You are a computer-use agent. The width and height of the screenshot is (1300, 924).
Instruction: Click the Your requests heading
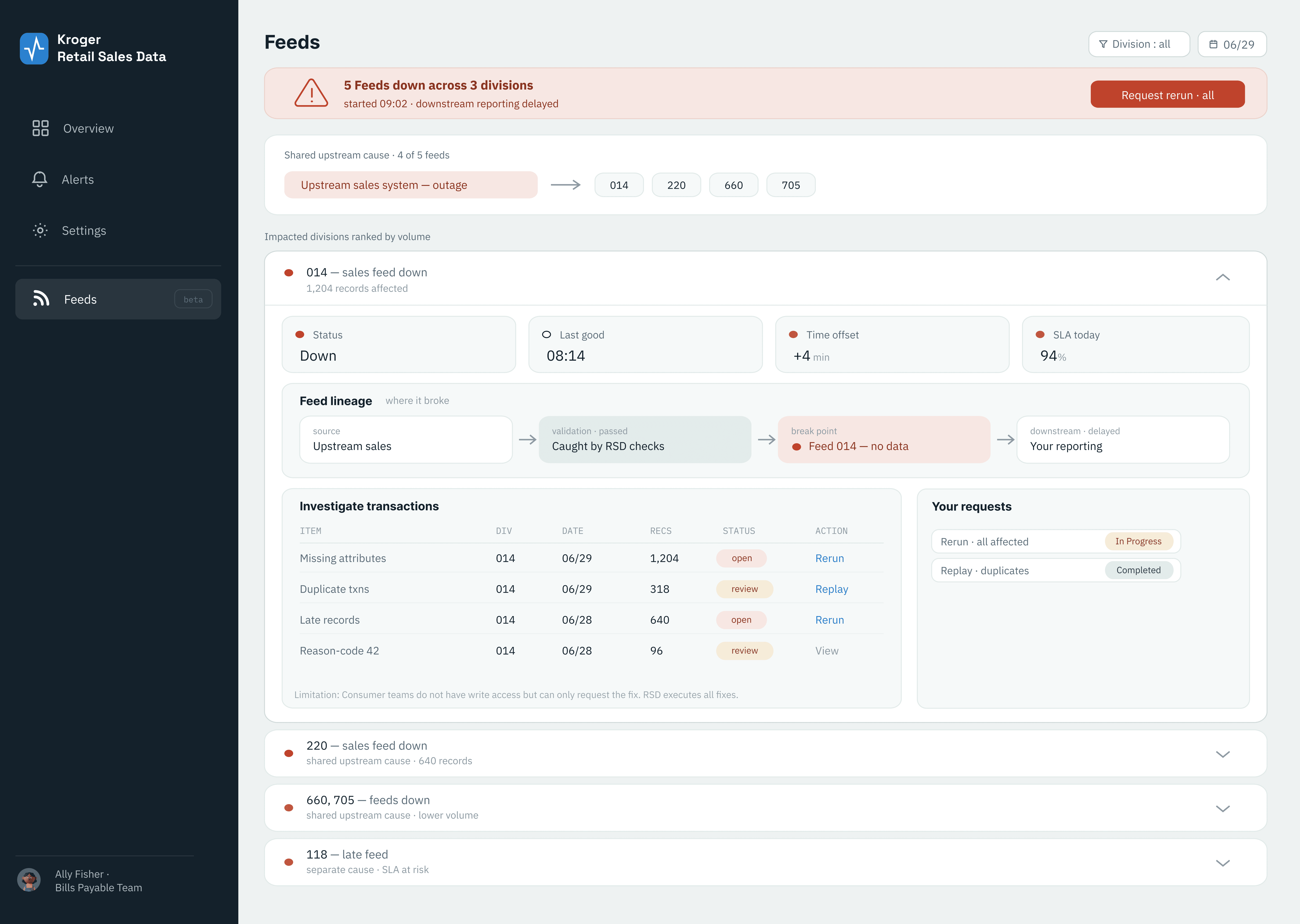coord(972,506)
